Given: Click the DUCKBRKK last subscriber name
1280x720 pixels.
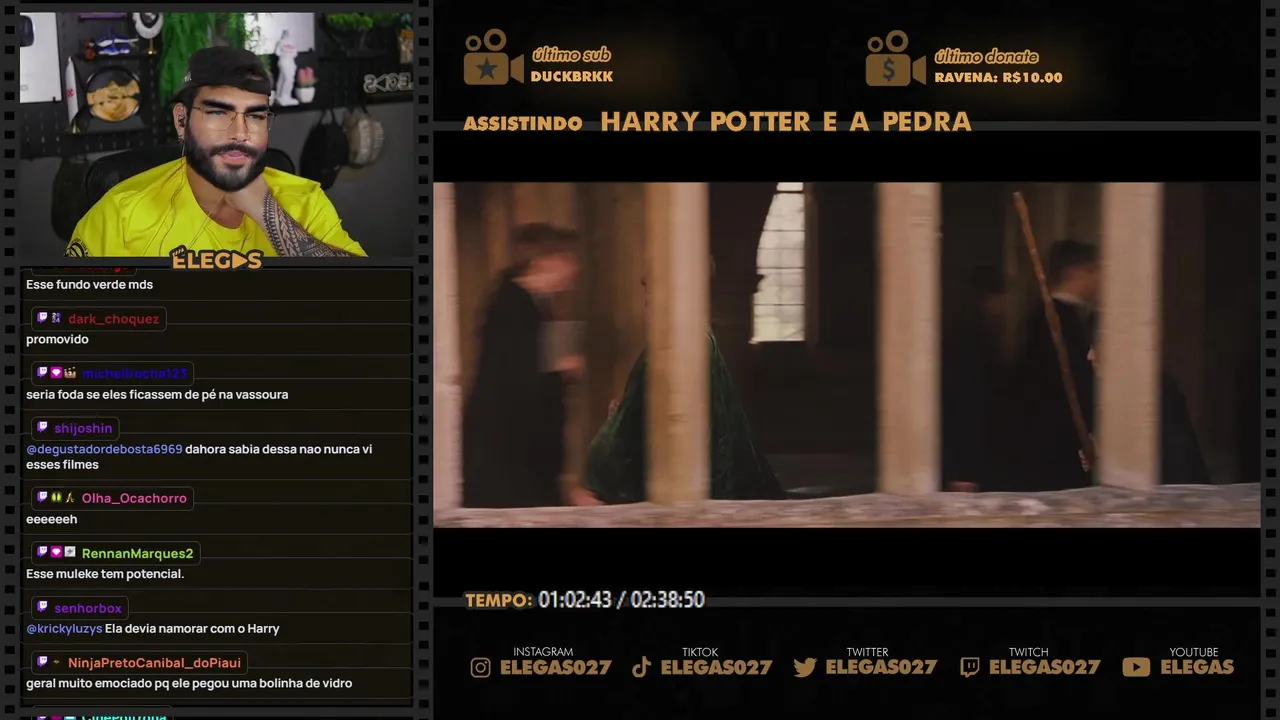Looking at the screenshot, I should click(x=572, y=77).
